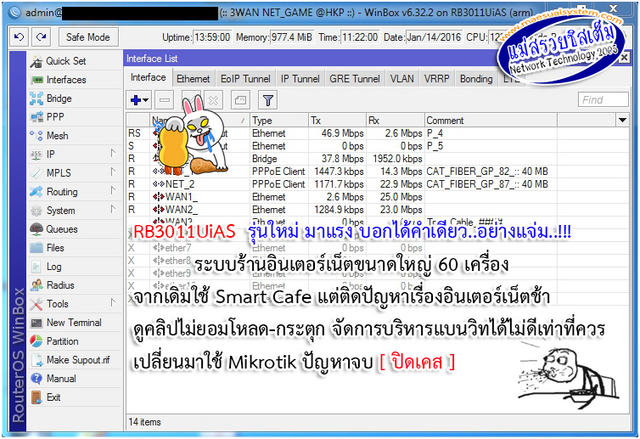The image size is (640, 439).
Task: Switch to the EoIP Tunnel tab
Action: [x=245, y=79]
